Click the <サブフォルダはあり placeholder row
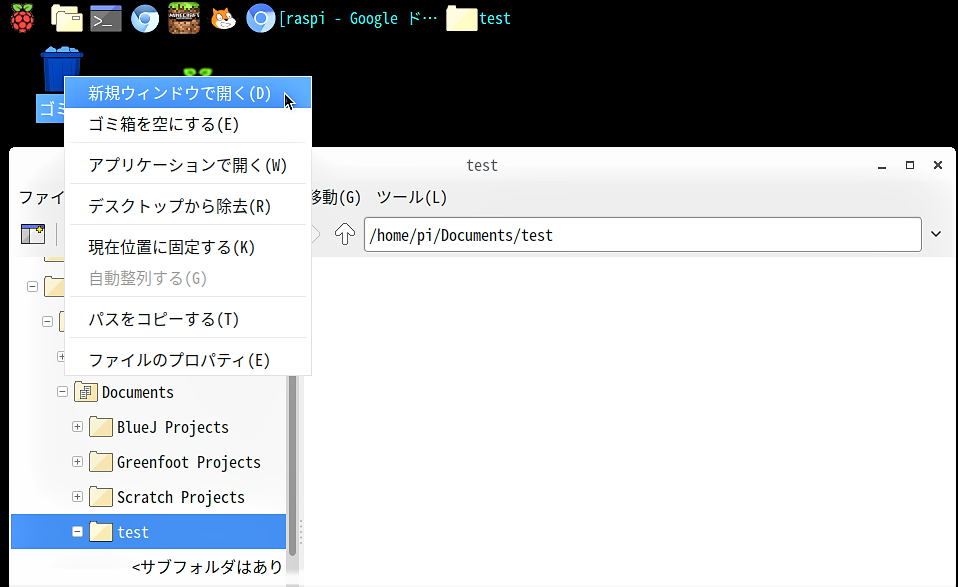Image resolution: width=958 pixels, height=587 pixels. [208, 567]
